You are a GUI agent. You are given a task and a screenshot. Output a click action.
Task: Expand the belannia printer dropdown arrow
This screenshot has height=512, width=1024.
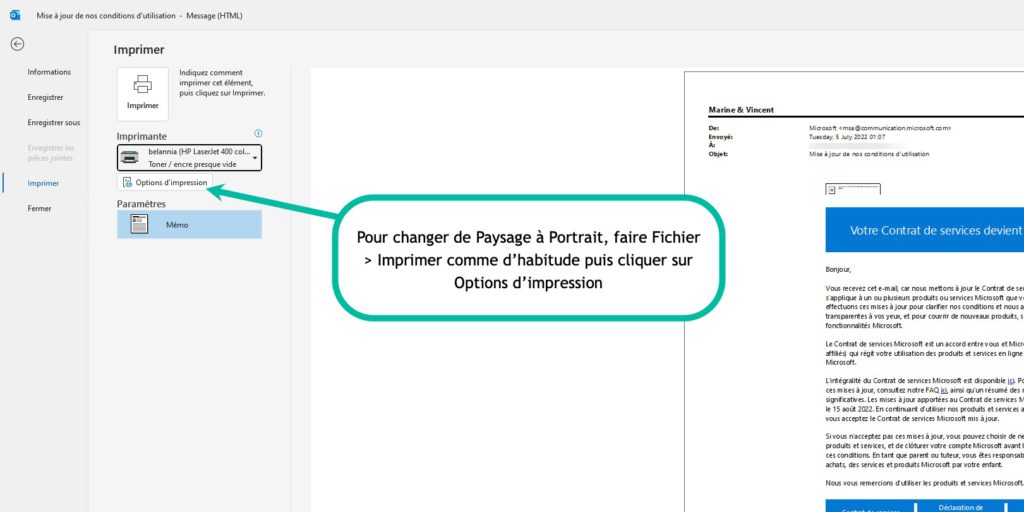coord(255,157)
